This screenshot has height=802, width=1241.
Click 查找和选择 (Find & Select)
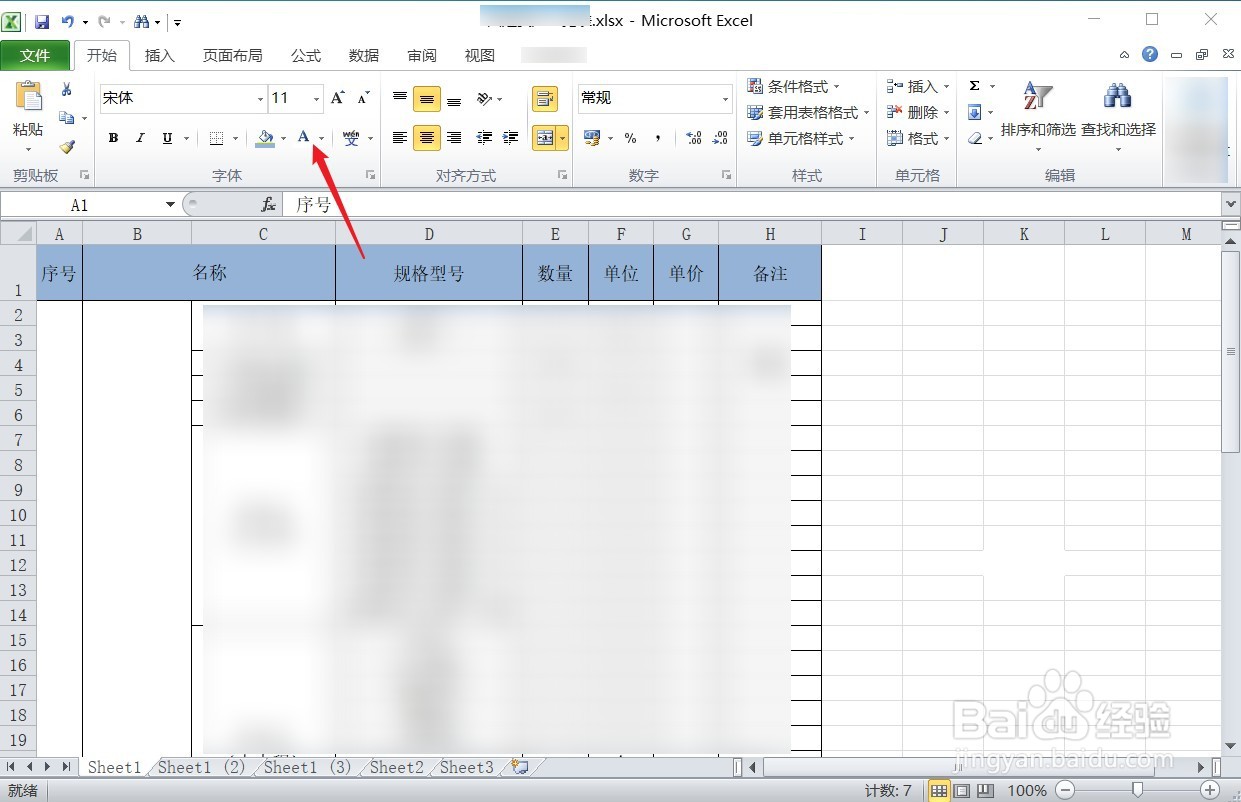point(1117,110)
